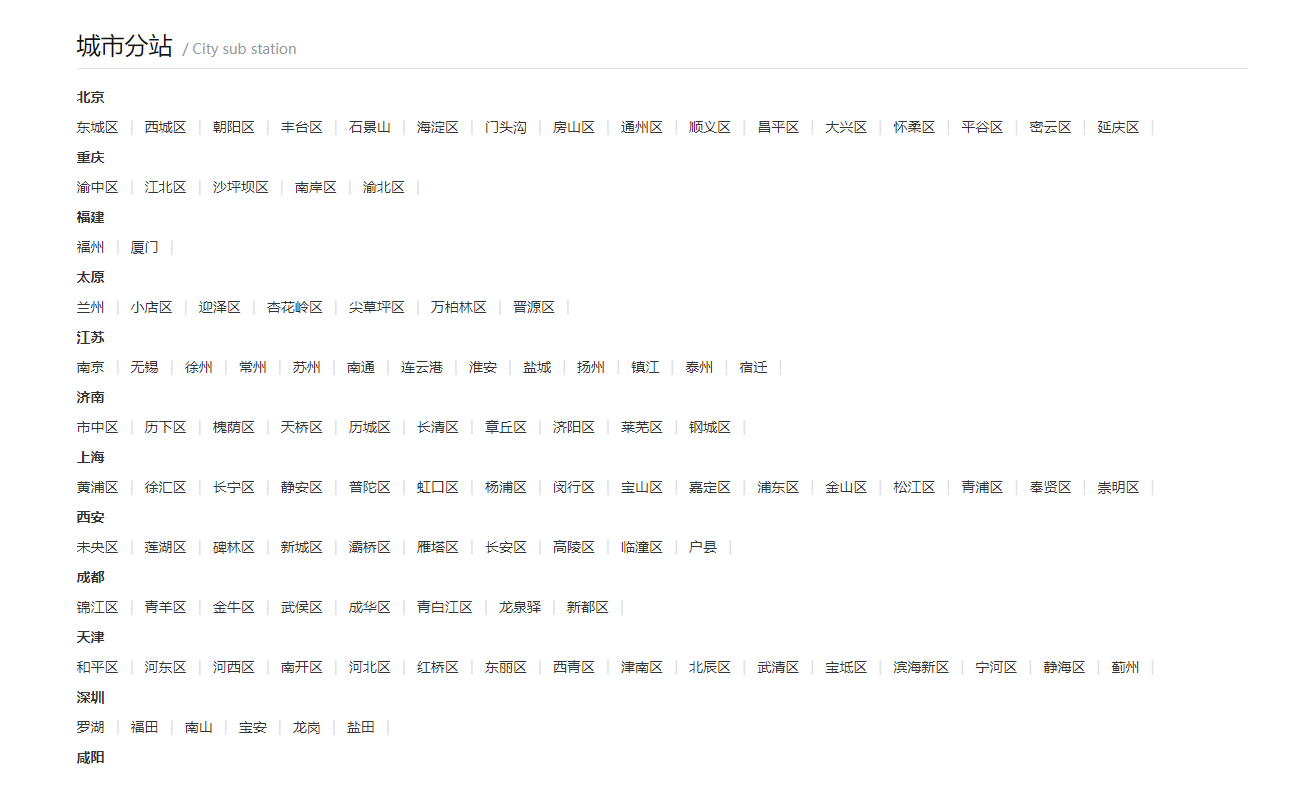Viewport: 1302px width, 788px height.
Task: Open 渝中区 under 重庆
Action: 97,187
